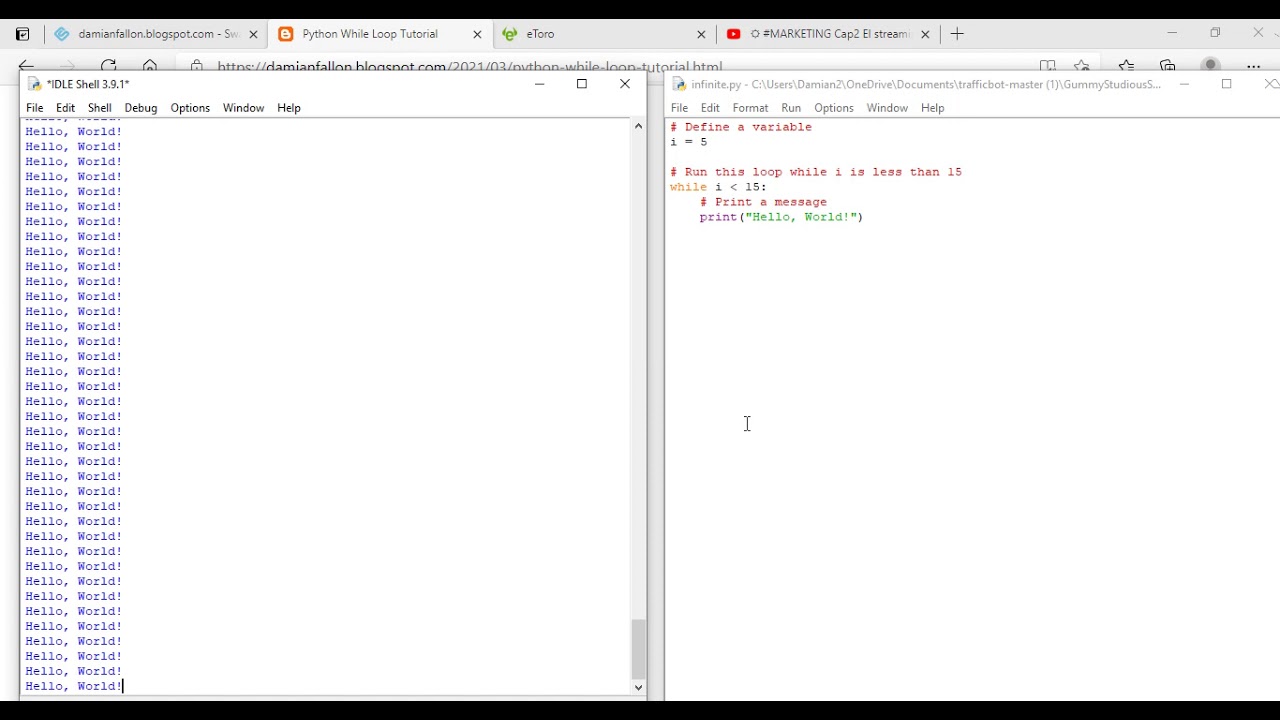Close the eToro tab
1280x720 pixels.
pos(701,34)
